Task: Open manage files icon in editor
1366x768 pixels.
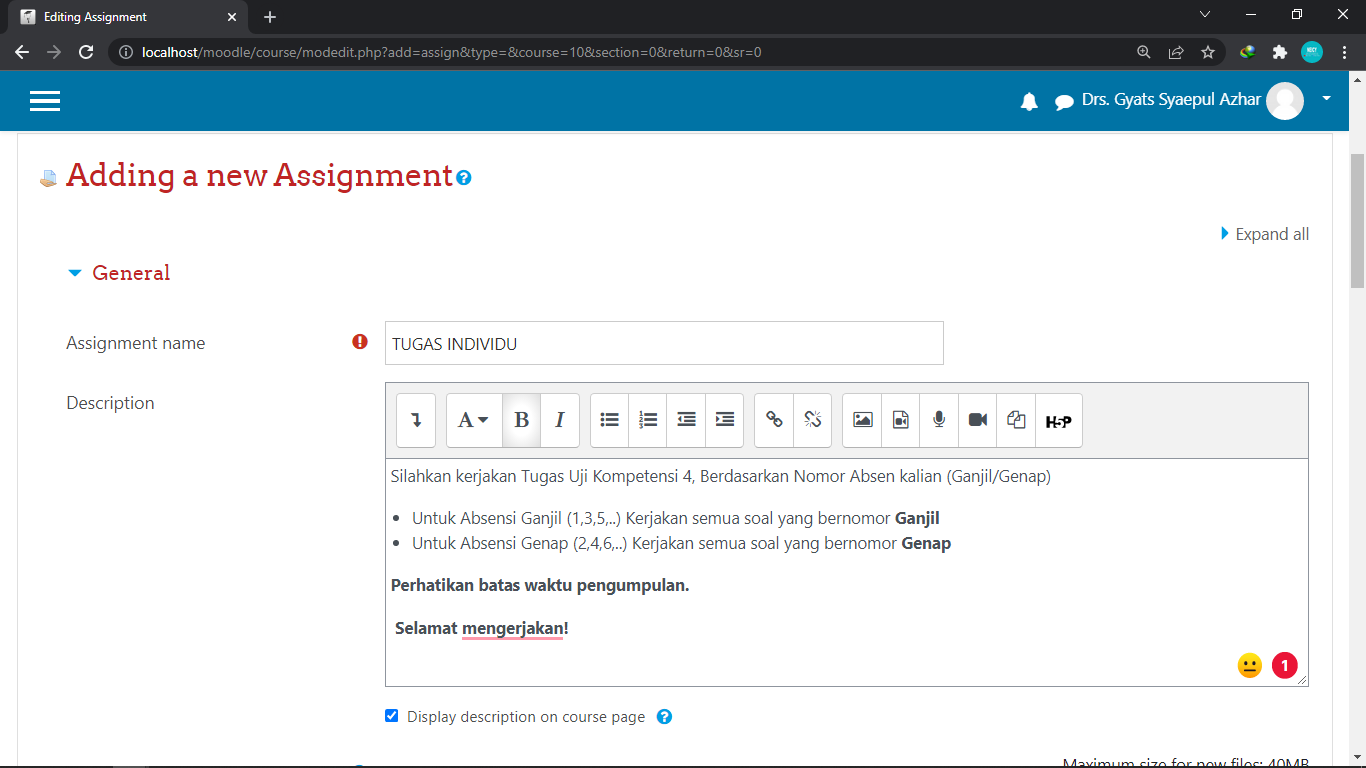Action: [1016, 420]
